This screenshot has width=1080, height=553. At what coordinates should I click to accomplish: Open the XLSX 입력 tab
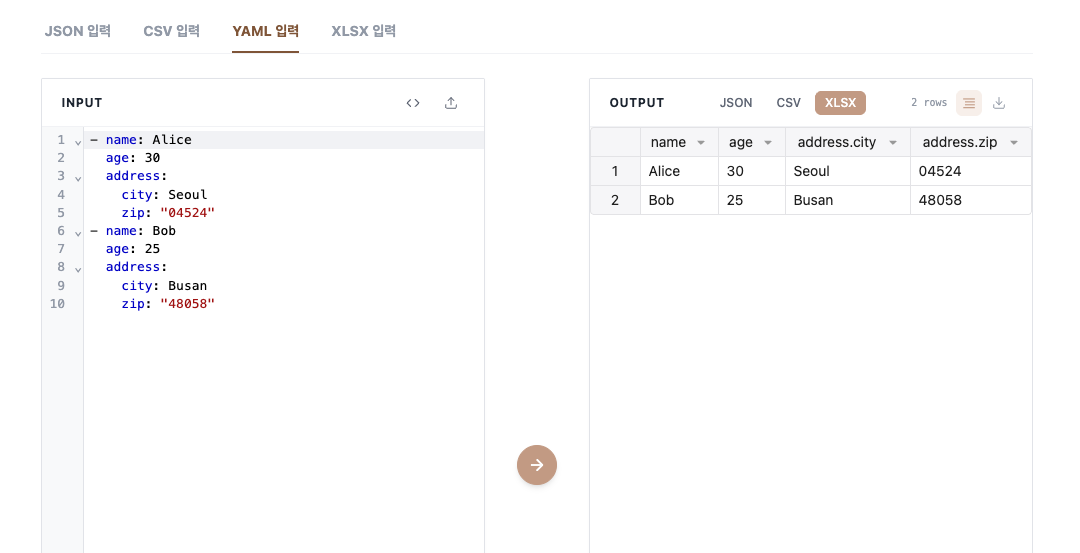point(363,31)
